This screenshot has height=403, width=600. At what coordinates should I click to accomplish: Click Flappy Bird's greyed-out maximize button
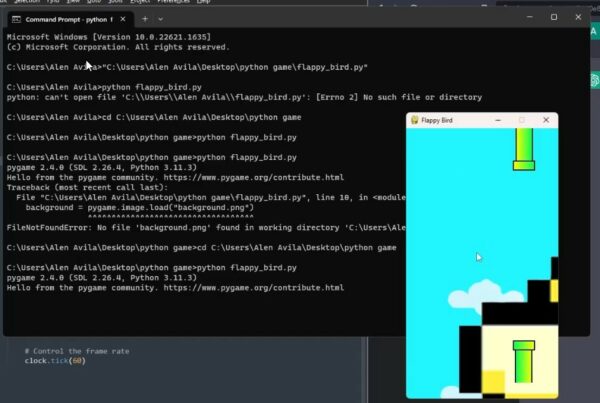pos(521,120)
